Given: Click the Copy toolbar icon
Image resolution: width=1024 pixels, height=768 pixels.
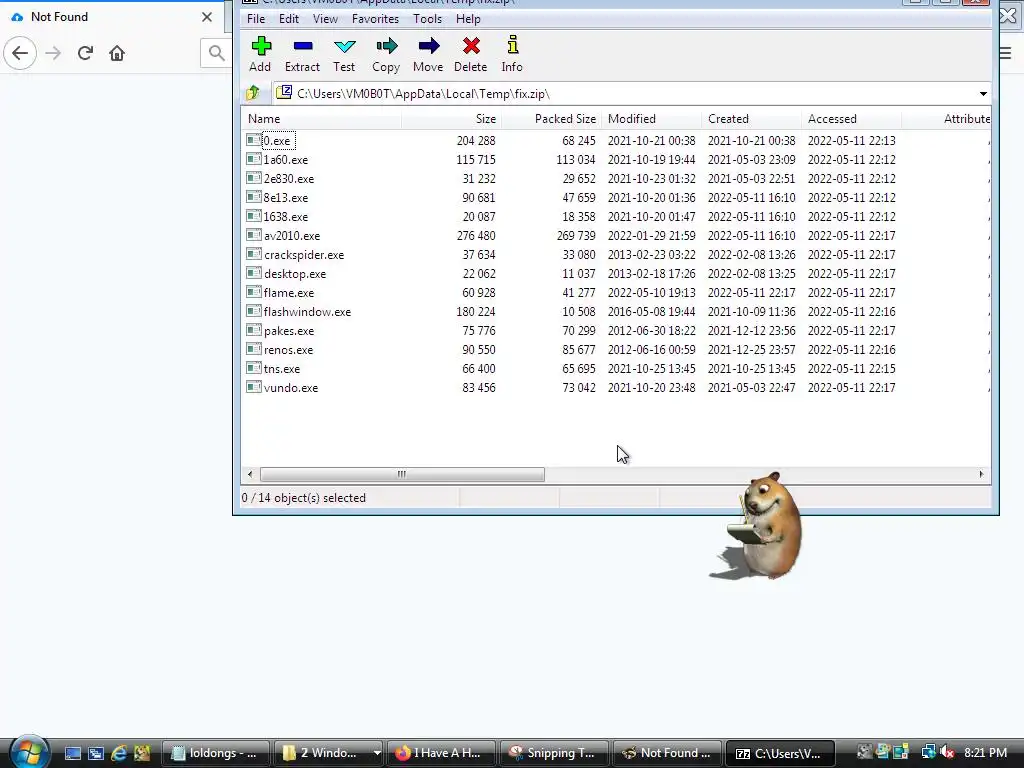Looking at the screenshot, I should click(x=386, y=54).
